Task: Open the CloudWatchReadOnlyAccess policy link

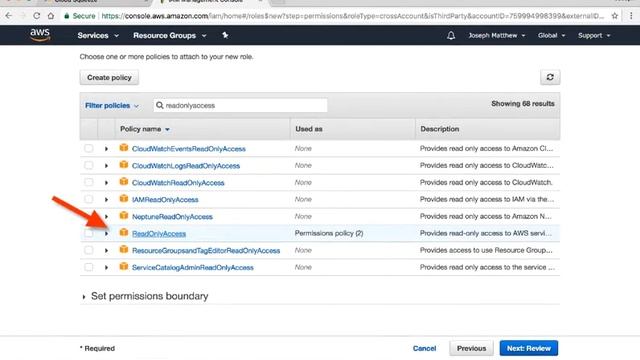Action: coord(178,182)
